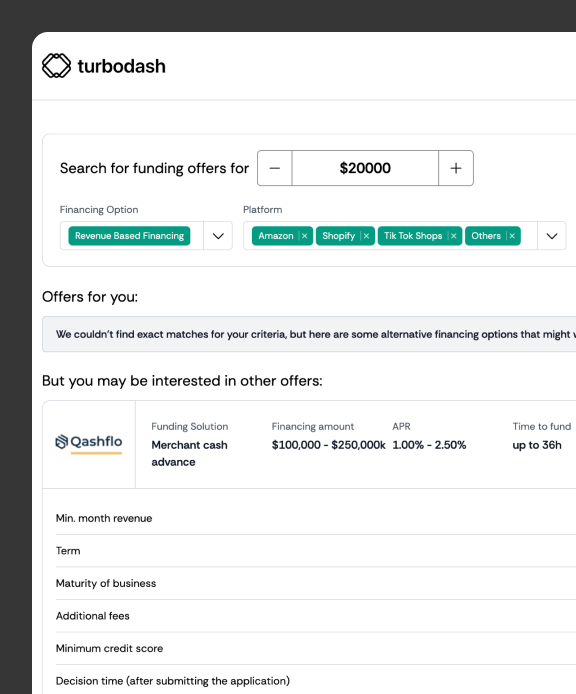Increase funding amount with plus button
Screen dimensions: 576x694
point(456,168)
